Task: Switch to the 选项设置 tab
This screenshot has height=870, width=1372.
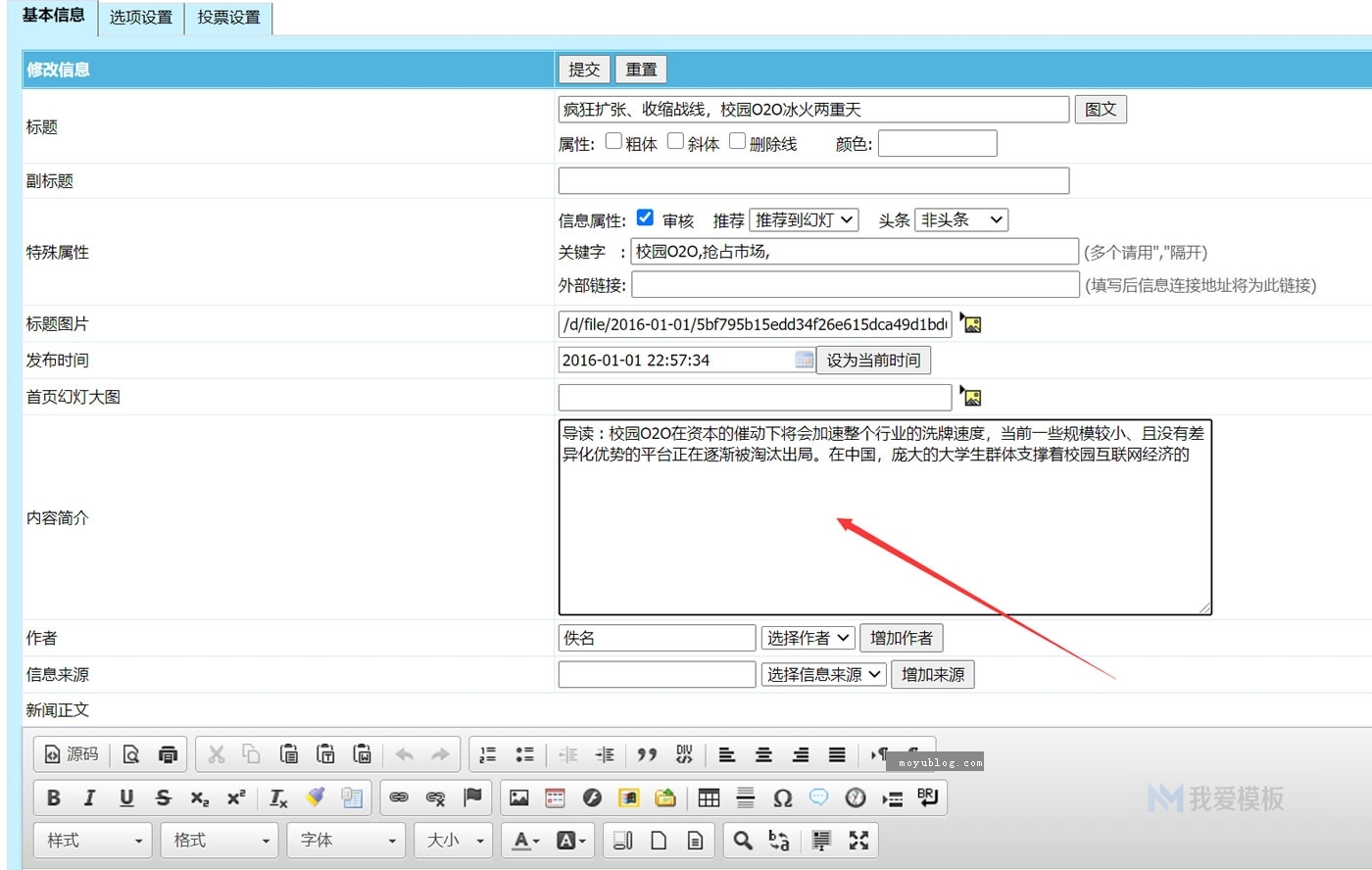Action: [x=141, y=18]
